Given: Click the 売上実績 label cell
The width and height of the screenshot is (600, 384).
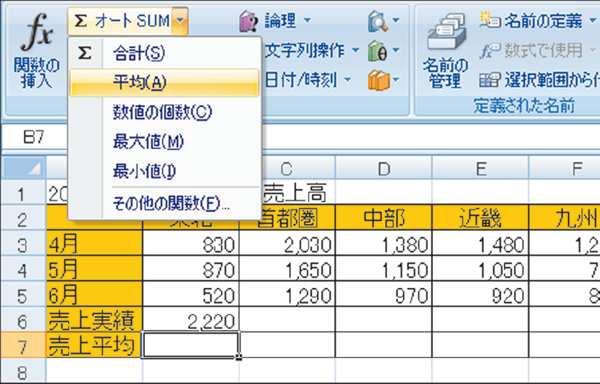Looking at the screenshot, I should tap(94, 320).
